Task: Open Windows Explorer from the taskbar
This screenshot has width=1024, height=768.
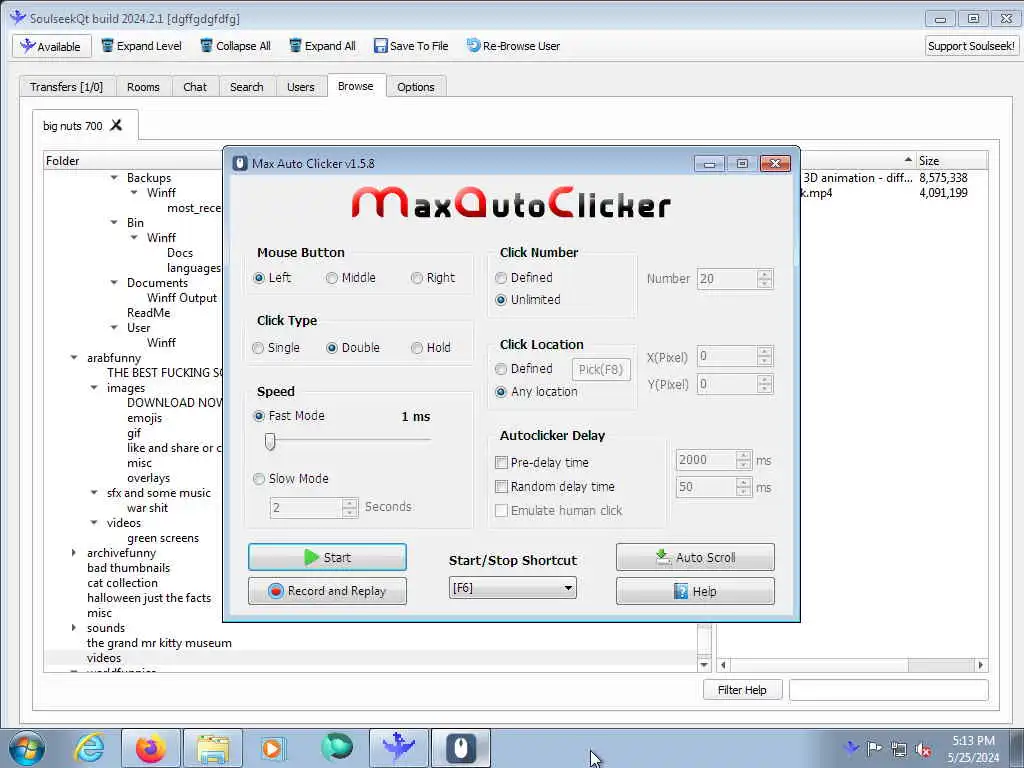Action: pos(213,748)
